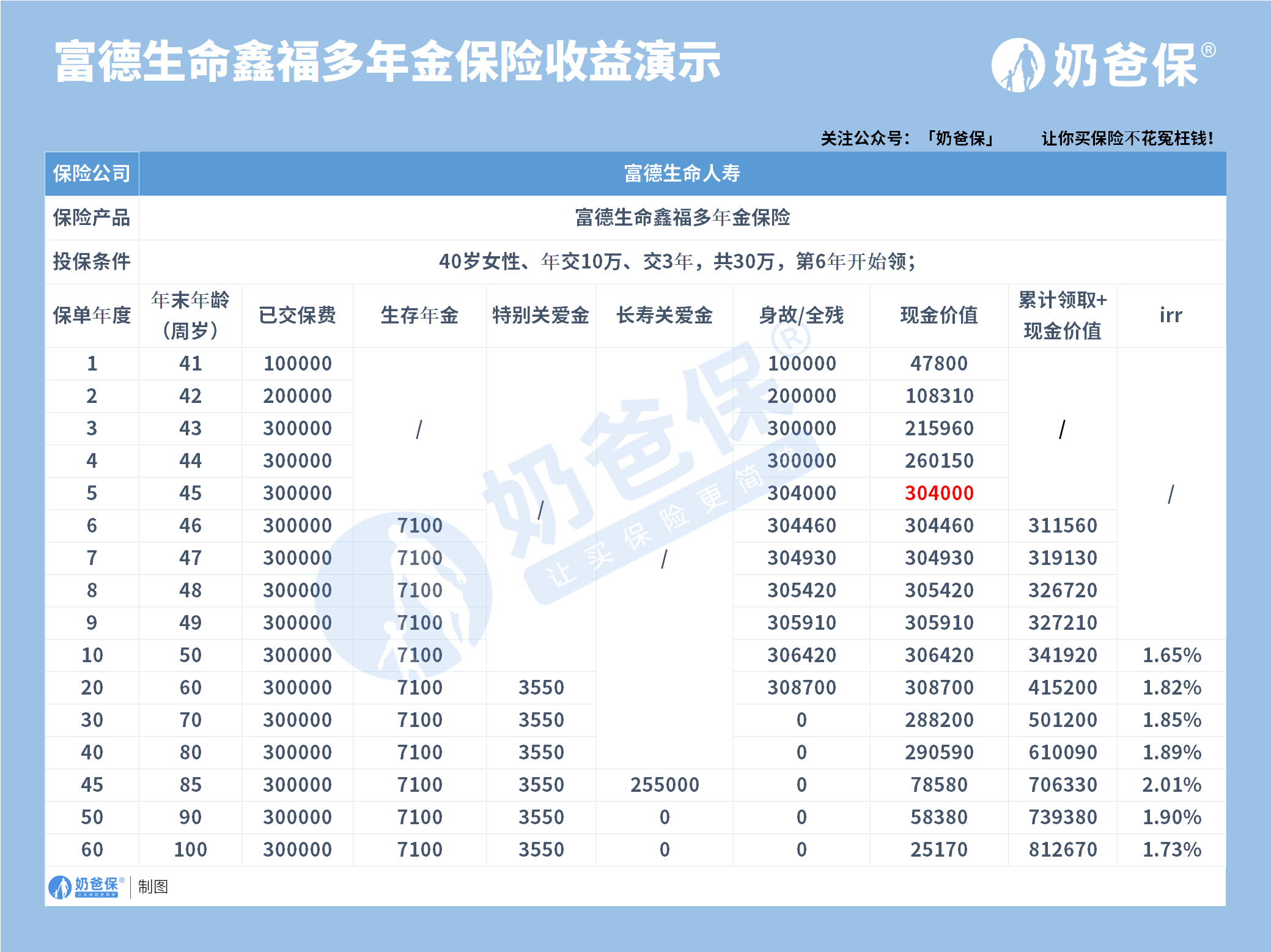Click the 255000 longevity care amount
The width and height of the screenshot is (1271, 952).
tap(665, 784)
